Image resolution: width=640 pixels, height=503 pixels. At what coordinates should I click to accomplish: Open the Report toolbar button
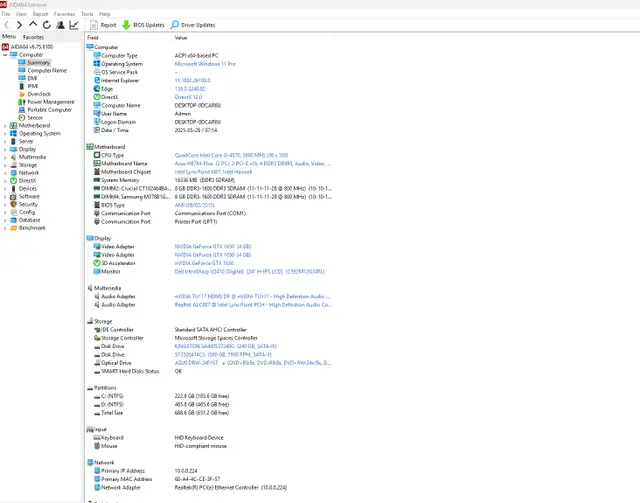tap(103, 25)
